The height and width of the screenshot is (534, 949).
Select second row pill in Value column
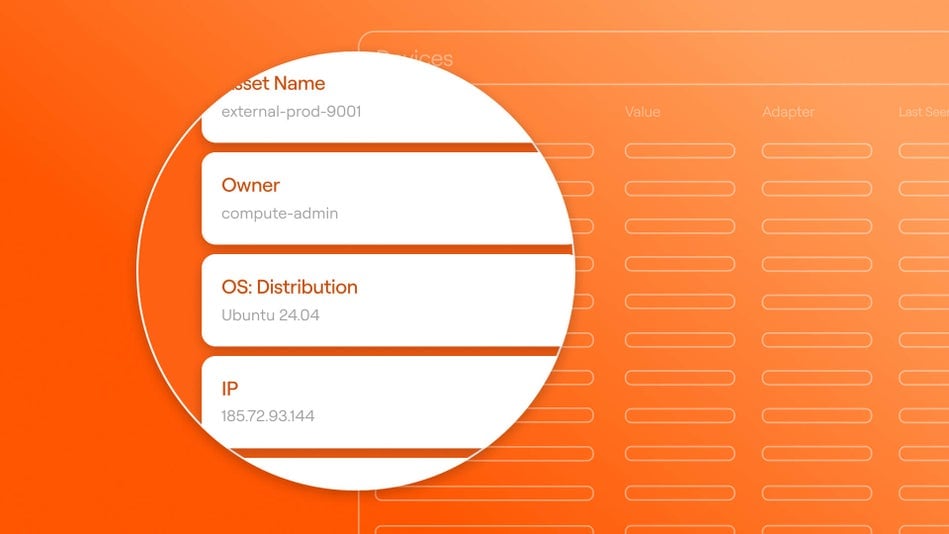[679, 189]
